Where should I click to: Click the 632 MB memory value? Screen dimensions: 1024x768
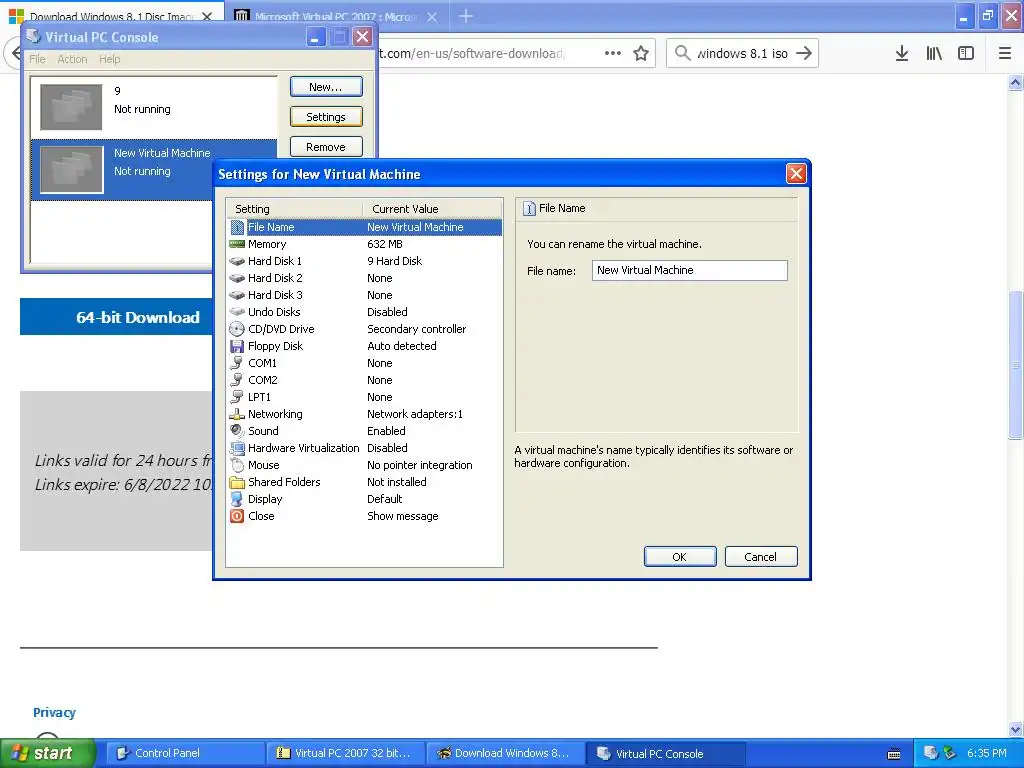(x=385, y=244)
